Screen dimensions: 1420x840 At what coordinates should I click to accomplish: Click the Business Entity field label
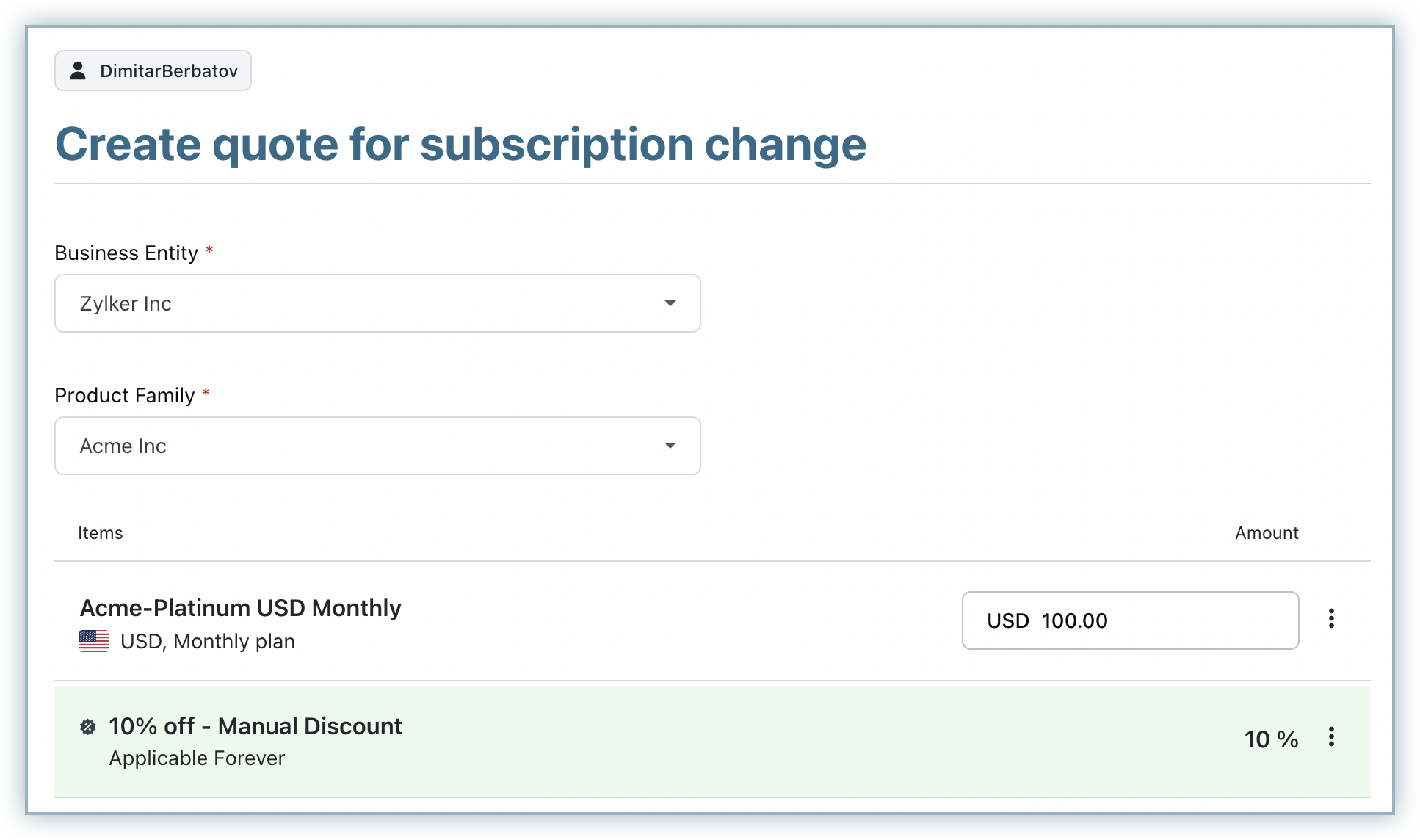[x=126, y=253]
